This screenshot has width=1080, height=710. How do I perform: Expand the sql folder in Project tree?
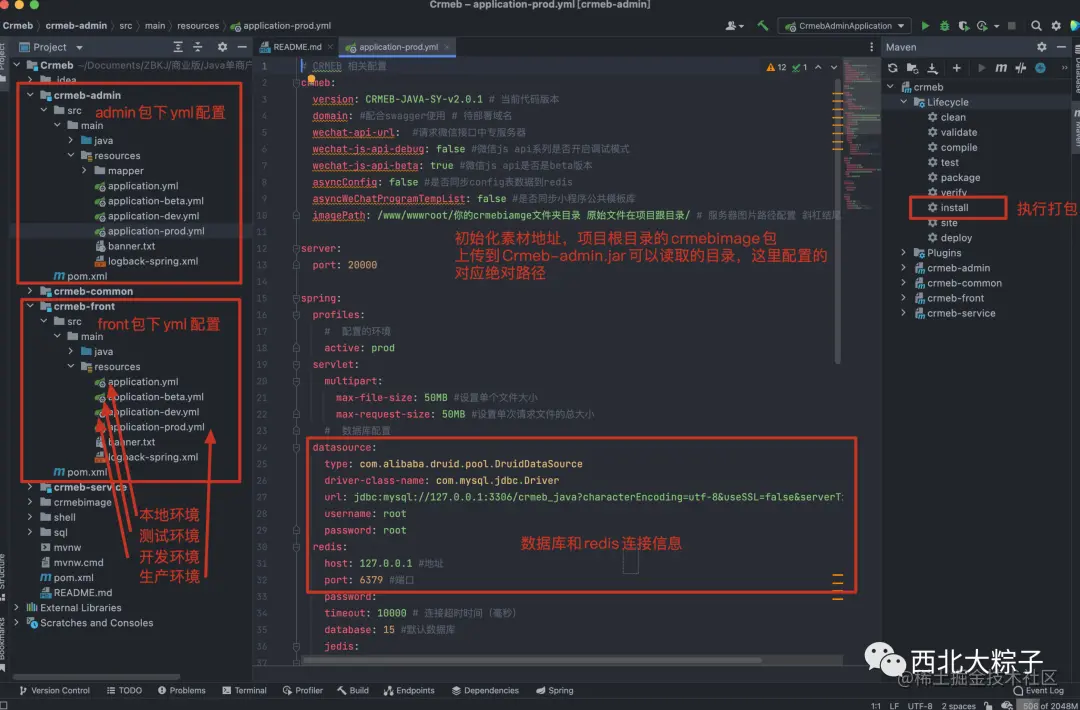pos(30,532)
